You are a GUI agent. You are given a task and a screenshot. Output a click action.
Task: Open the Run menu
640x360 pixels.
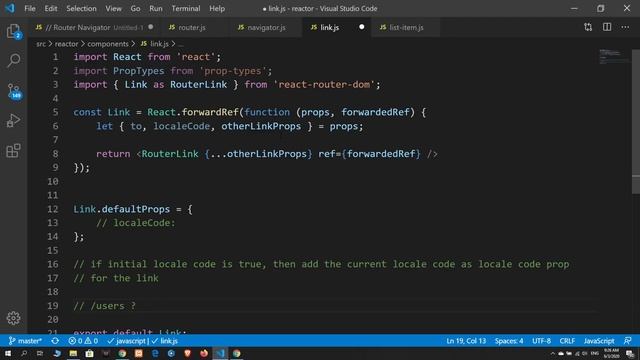pyautogui.click(x=156, y=8)
